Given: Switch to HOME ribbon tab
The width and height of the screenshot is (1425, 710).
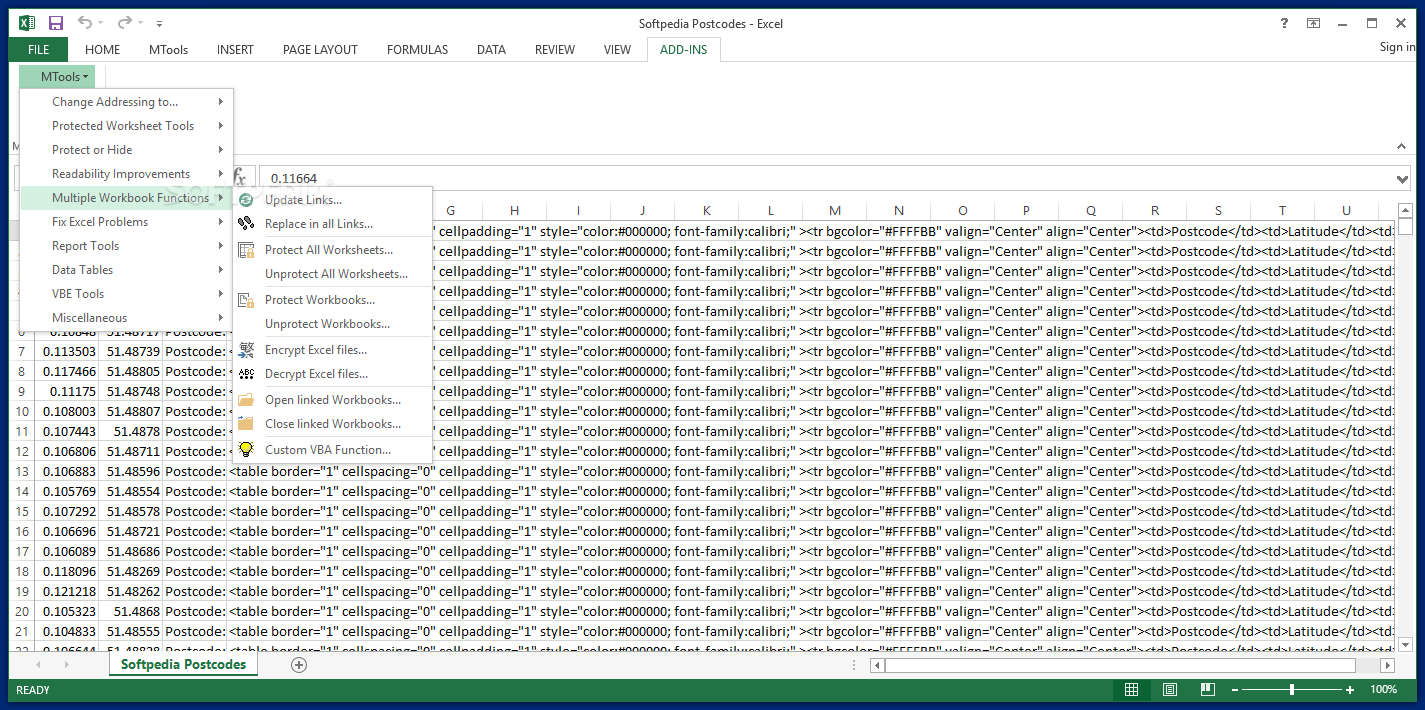Looking at the screenshot, I should (102, 50).
